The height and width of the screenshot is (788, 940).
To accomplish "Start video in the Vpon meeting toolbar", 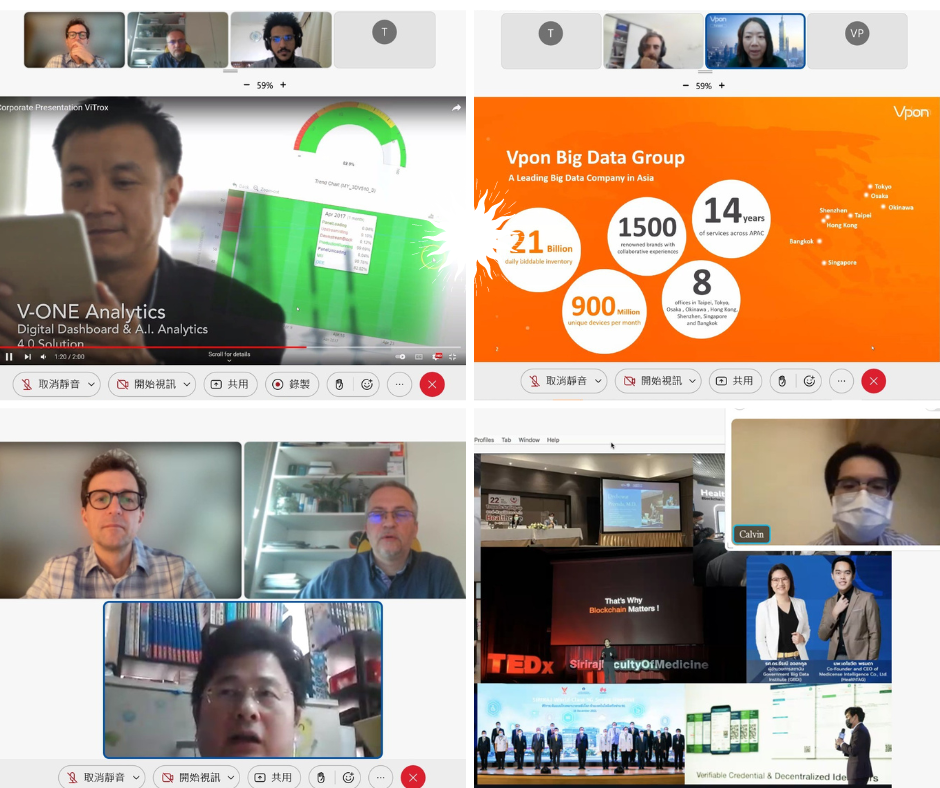I will tap(652, 381).
